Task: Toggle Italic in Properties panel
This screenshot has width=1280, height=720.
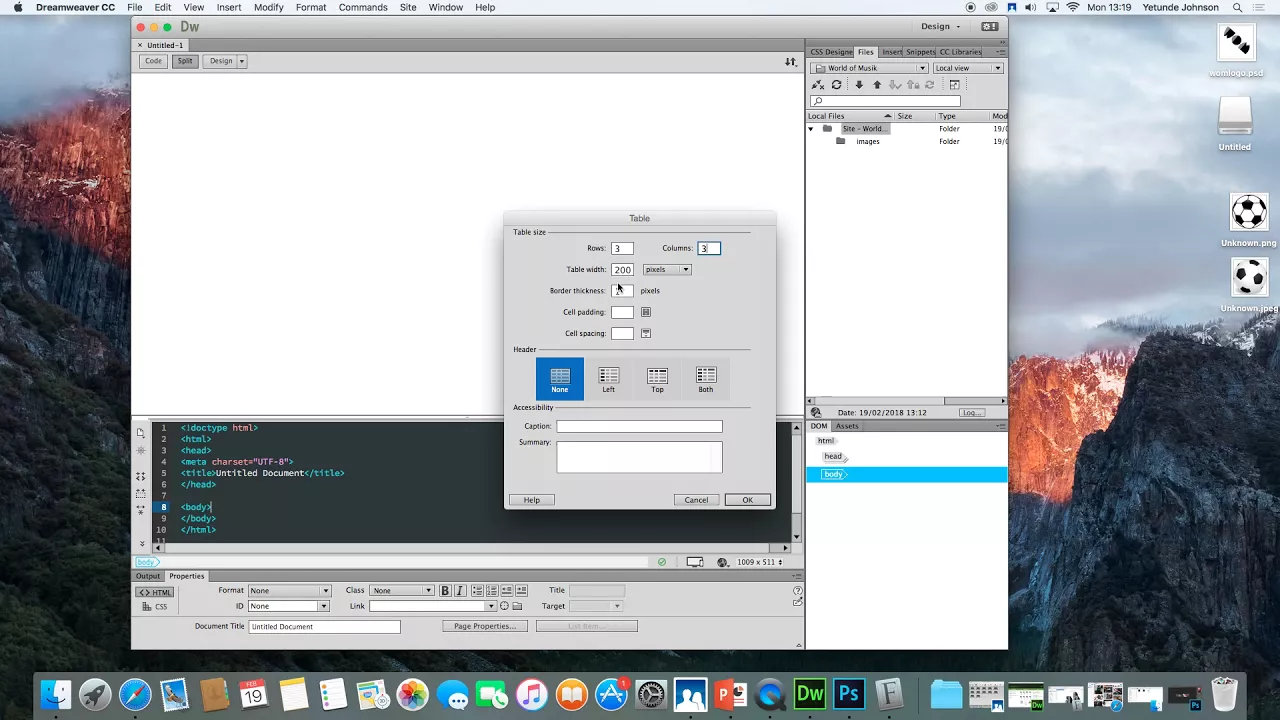Action: tap(459, 591)
